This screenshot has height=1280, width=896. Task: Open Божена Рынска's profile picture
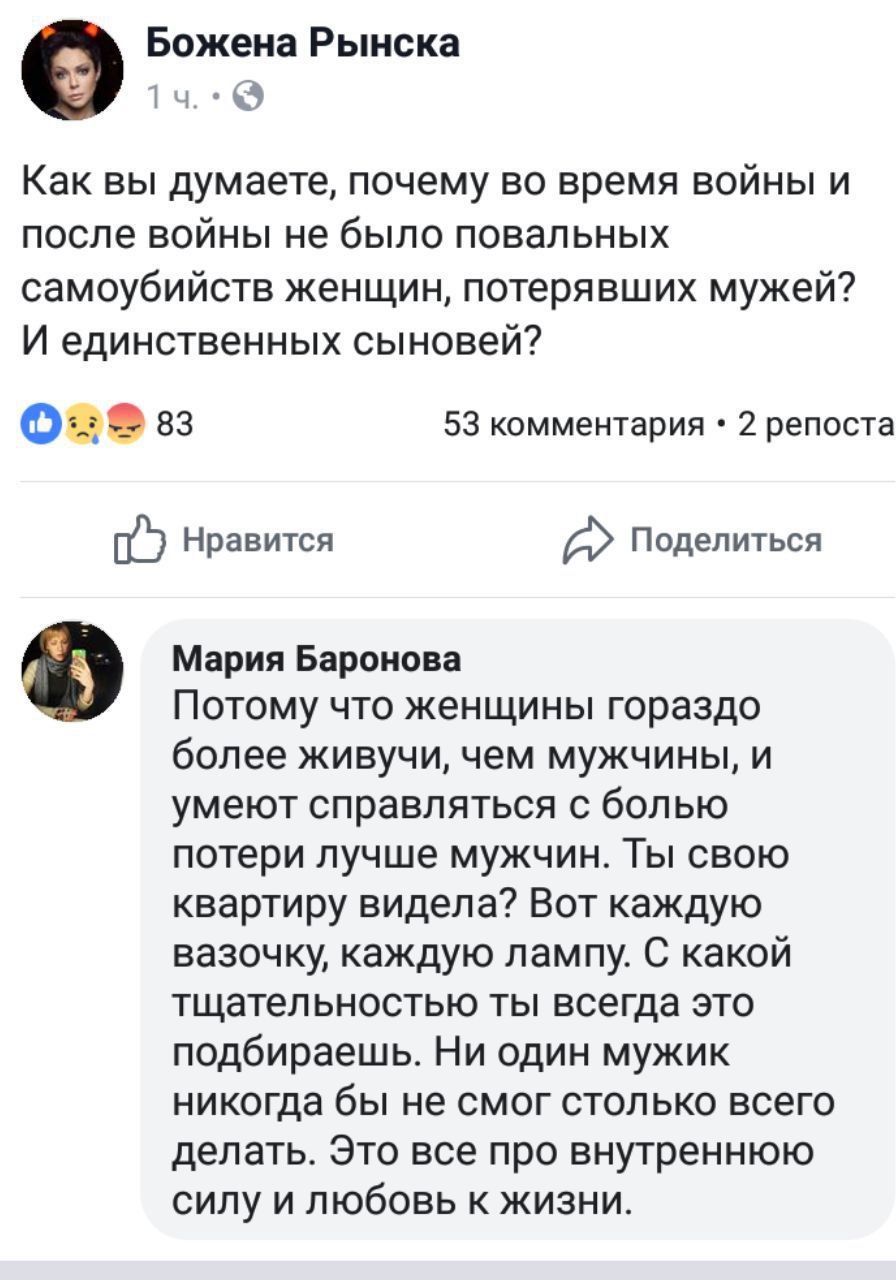[73, 70]
